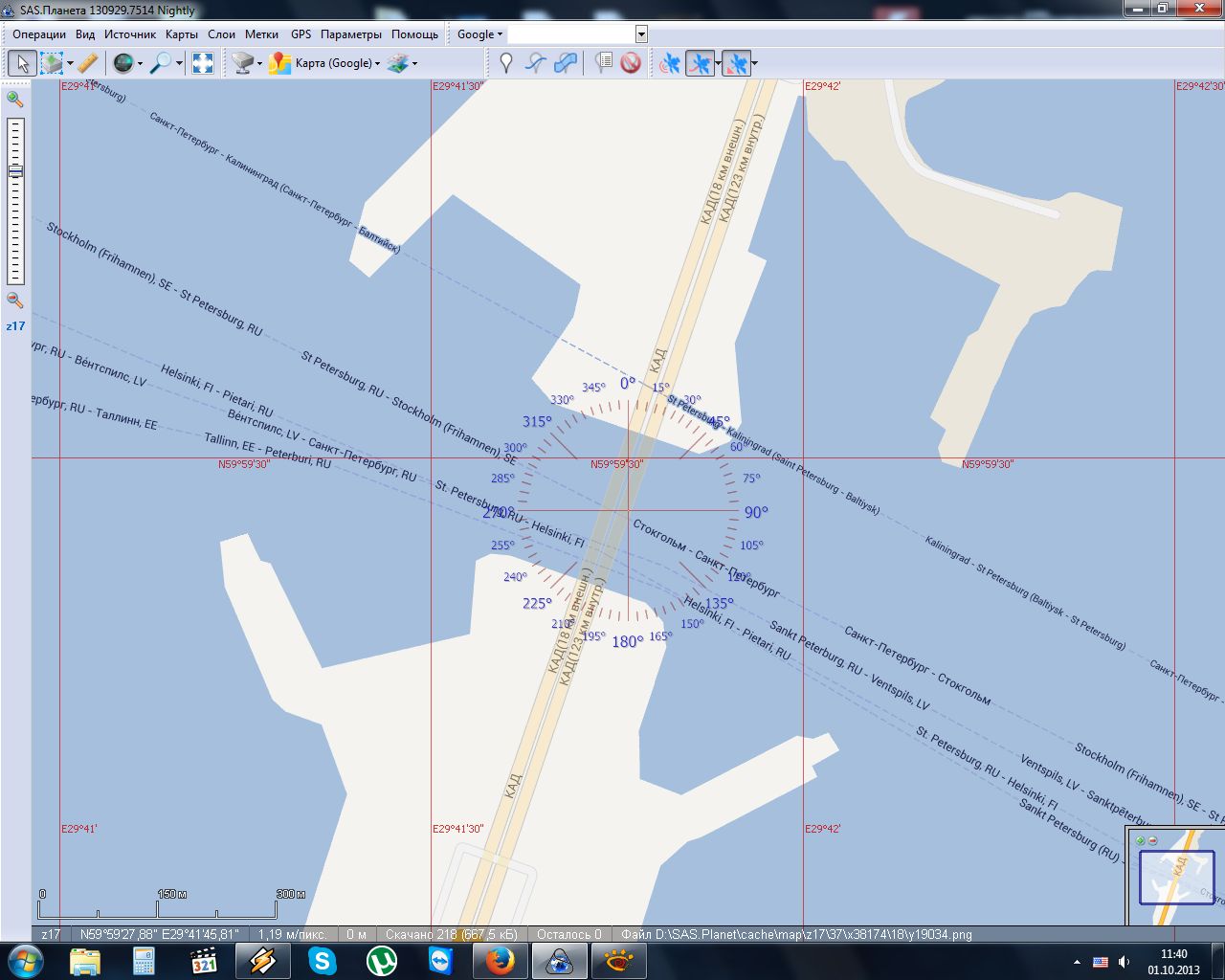
Task: Open the Операции menu
Action: 39,34
